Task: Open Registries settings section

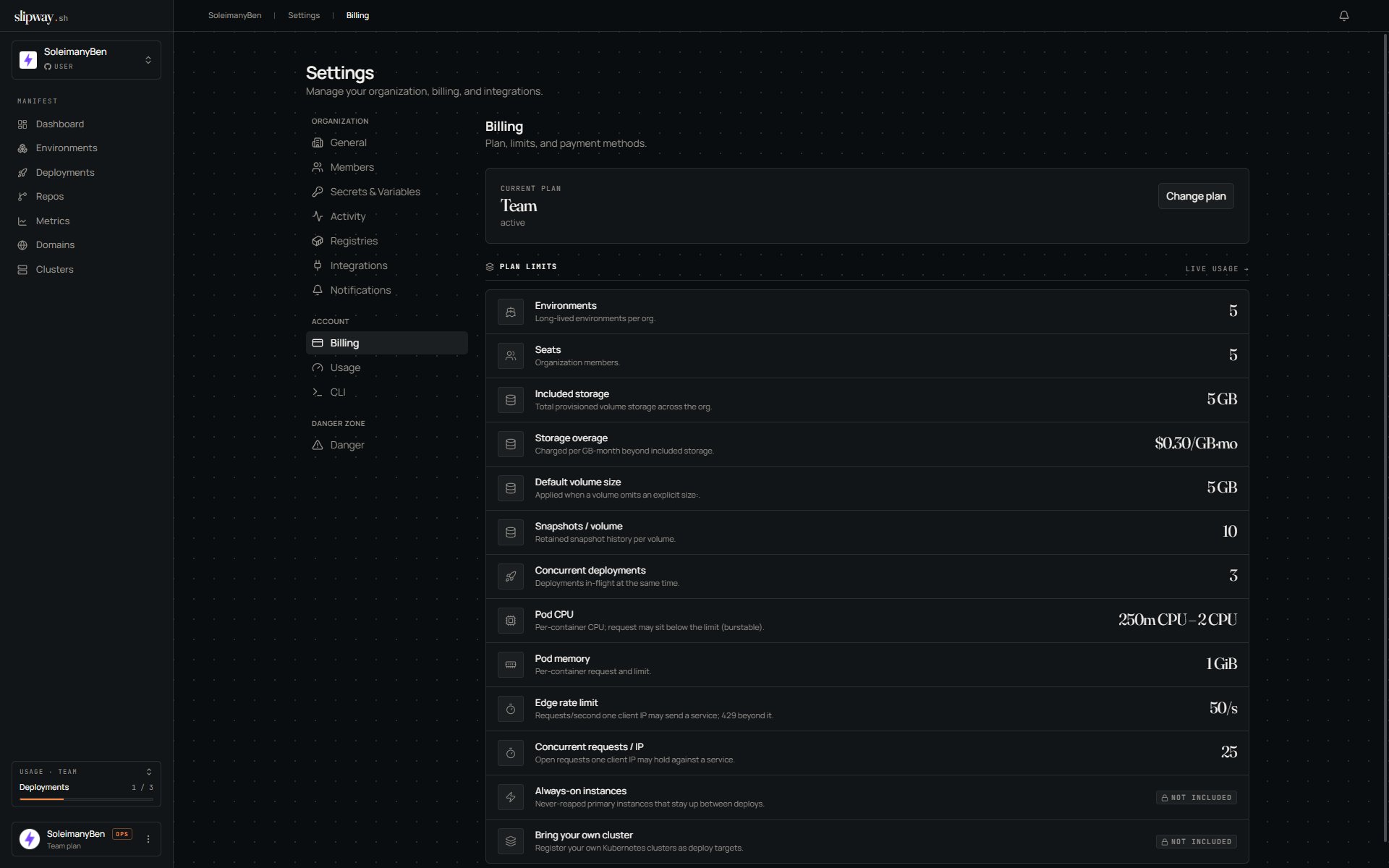Action: 386,242
